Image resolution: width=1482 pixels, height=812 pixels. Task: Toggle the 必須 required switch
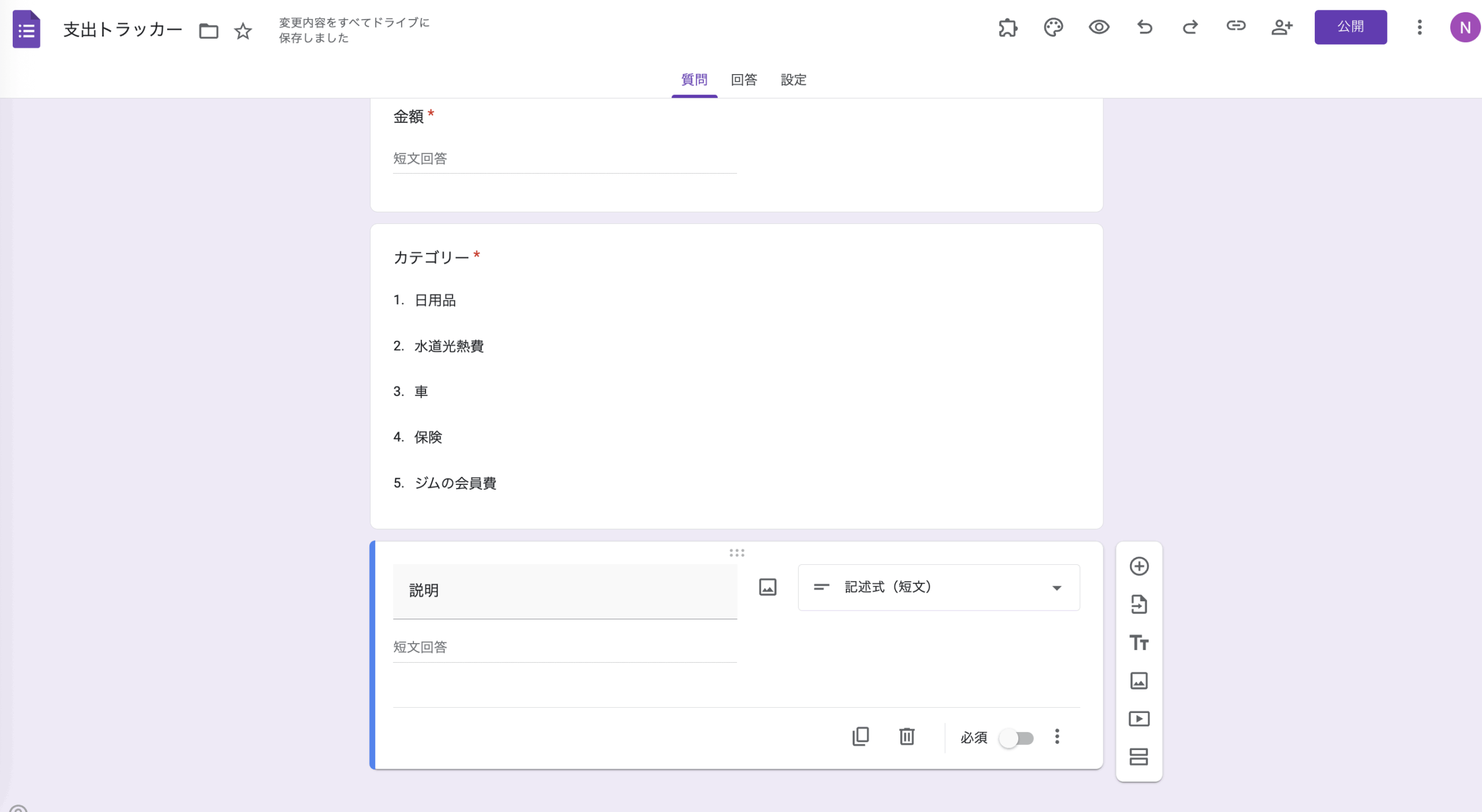1017,738
